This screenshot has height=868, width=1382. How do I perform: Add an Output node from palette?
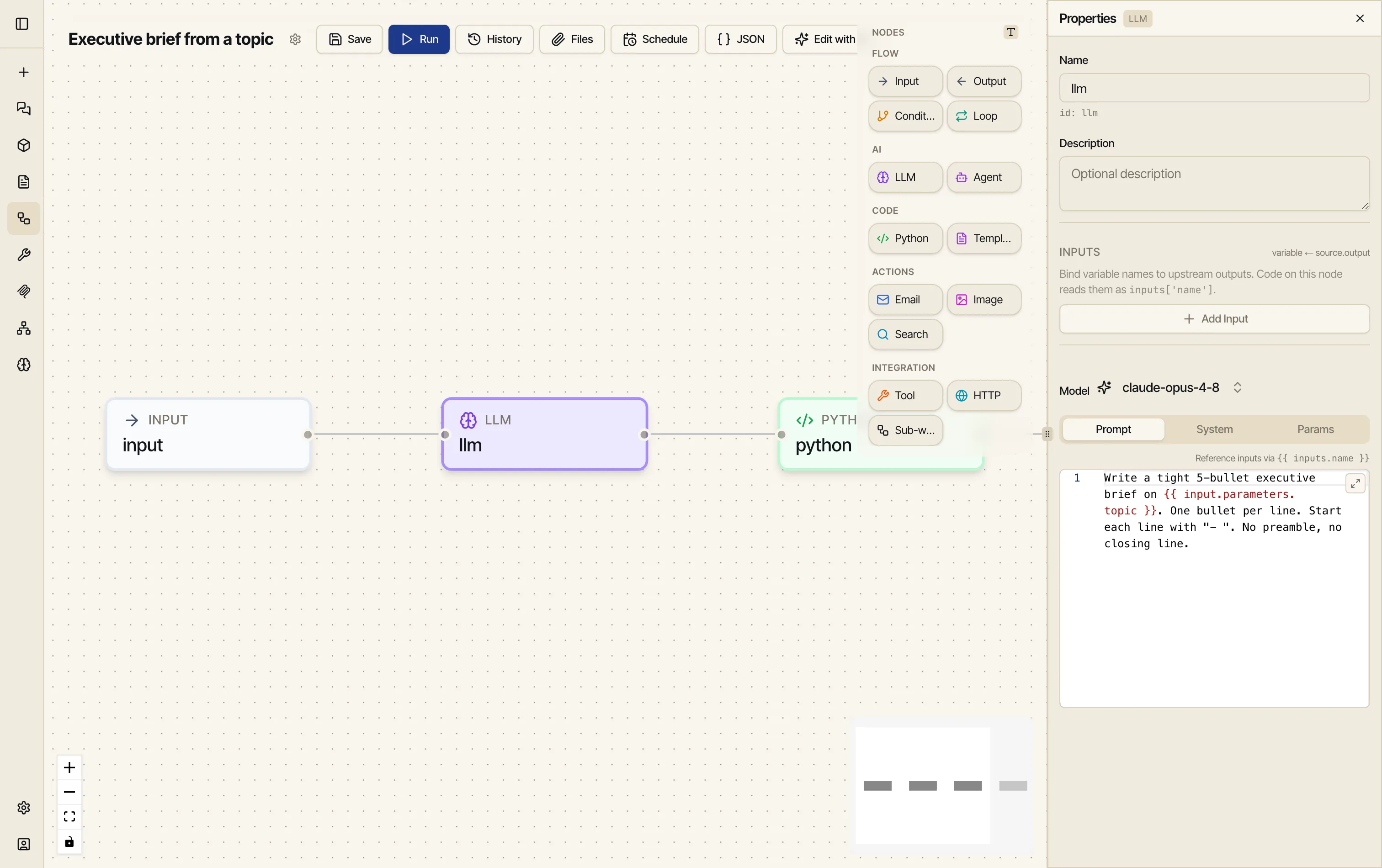click(983, 81)
